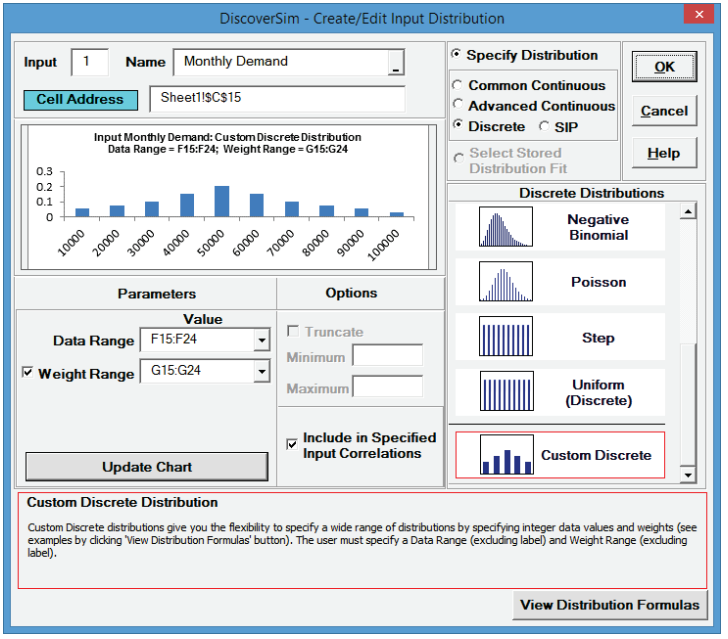This screenshot has height=639, width=728.
Task: Click the Poisson label
Action: (x=598, y=282)
